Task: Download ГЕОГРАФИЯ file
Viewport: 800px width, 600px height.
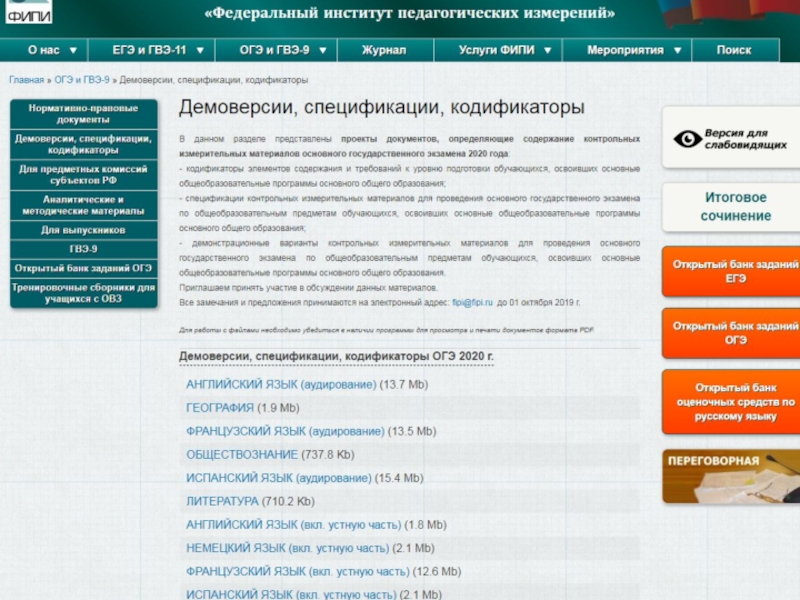Action: click(x=220, y=408)
